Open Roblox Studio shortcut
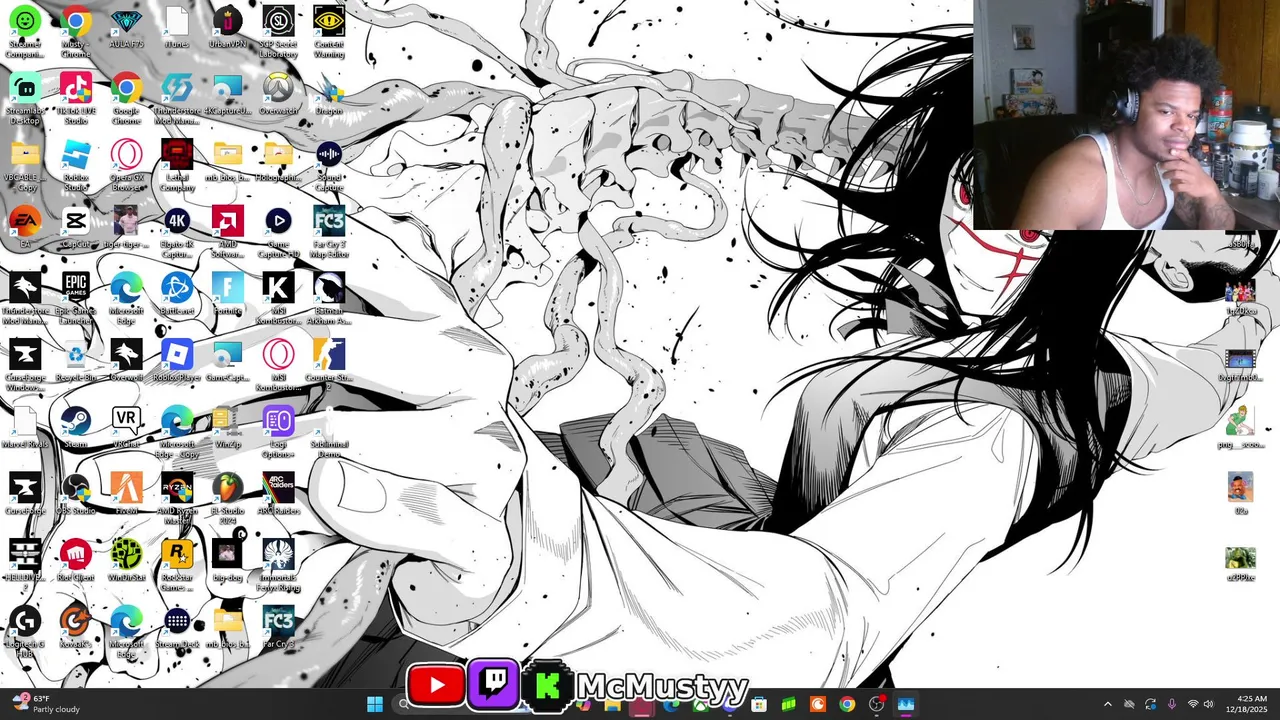This screenshot has height=720, width=1280. pyautogui.click(x=76, y=165)
